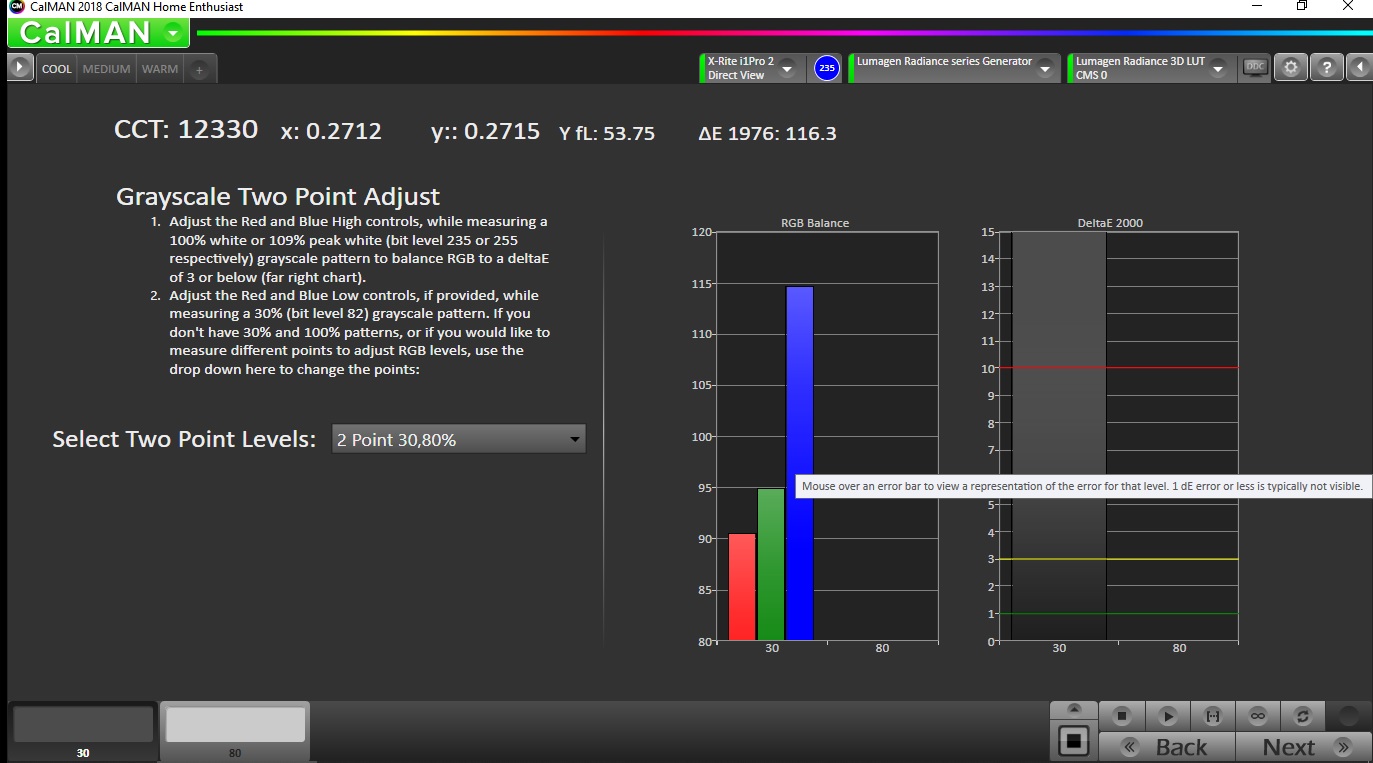Click the DDC display control icon
1373x763 pixels.
(1254, 67)
